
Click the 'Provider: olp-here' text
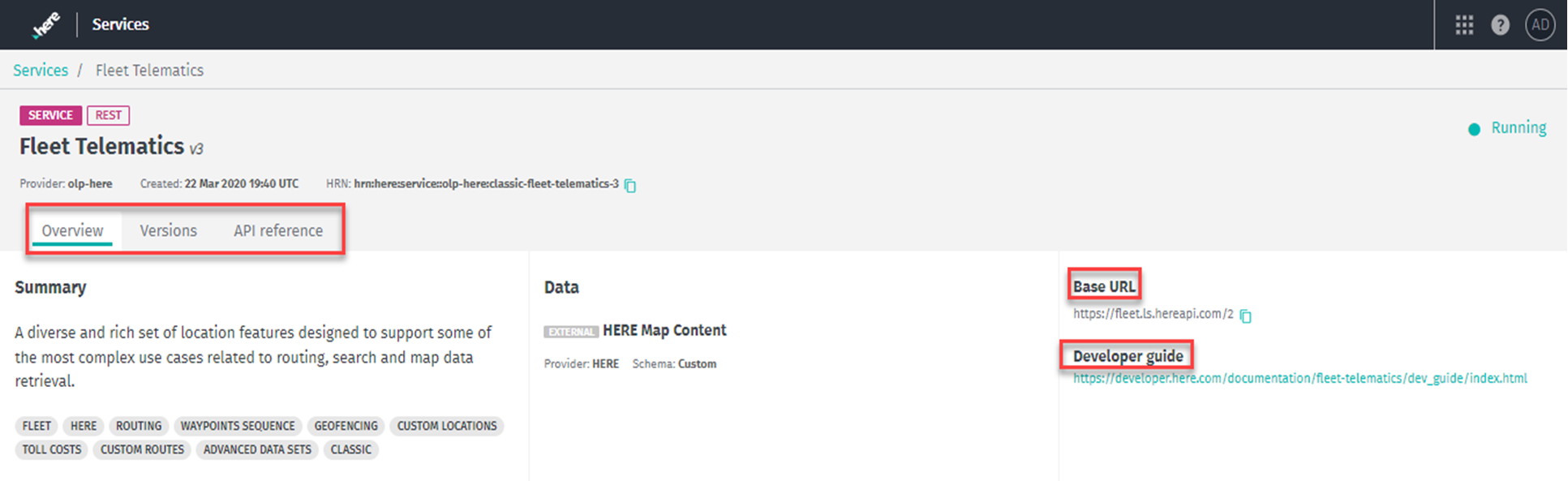pyautogui.click(x=66, y=184)
